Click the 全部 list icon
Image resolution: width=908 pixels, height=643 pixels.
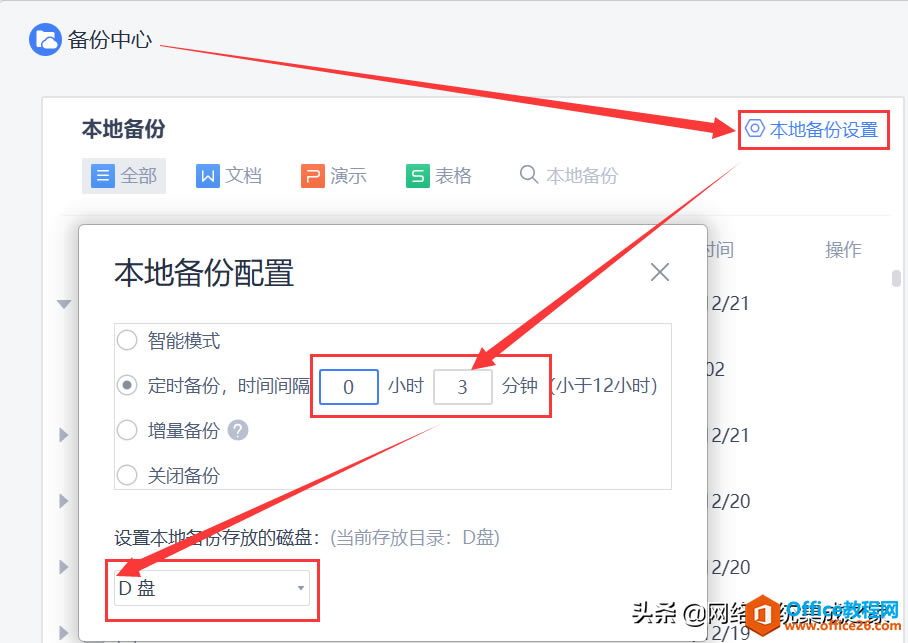click(102, 176)
